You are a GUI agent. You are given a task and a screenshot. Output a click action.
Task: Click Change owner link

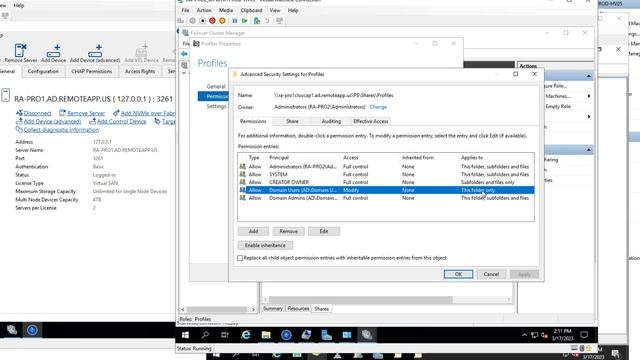click(x=378, y=107)
